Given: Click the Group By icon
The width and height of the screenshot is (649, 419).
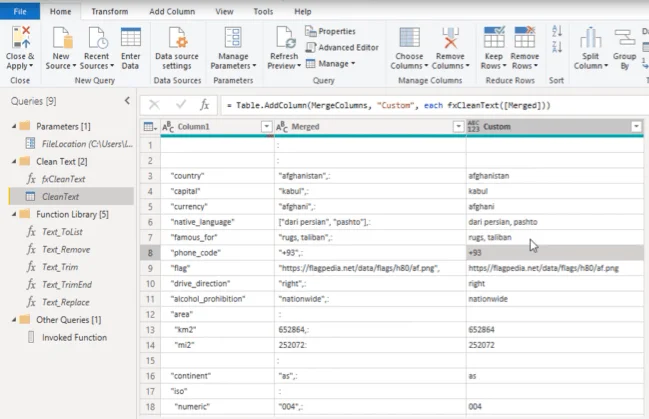Looking at the screenshot, I should click(625, 38).
